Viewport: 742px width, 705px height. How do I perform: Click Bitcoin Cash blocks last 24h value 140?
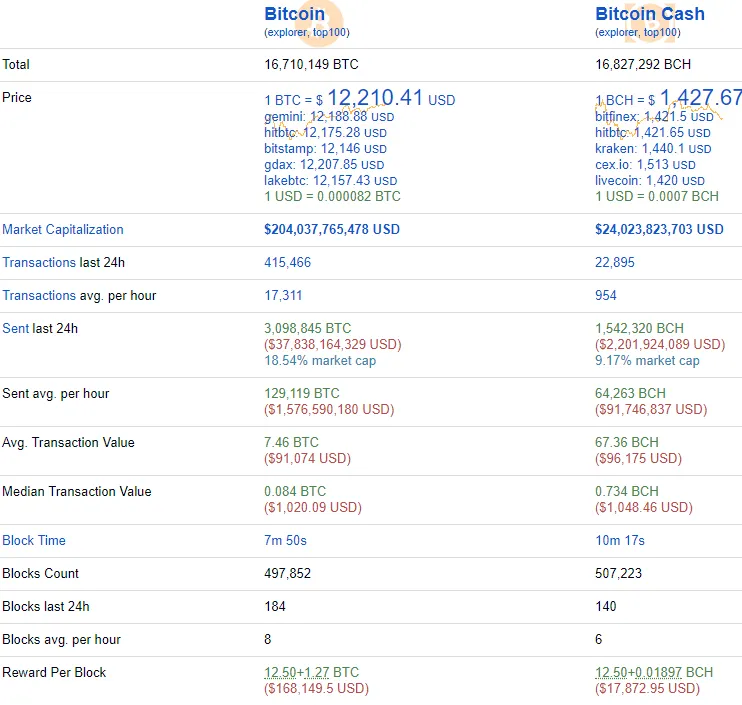coord(606,607)
